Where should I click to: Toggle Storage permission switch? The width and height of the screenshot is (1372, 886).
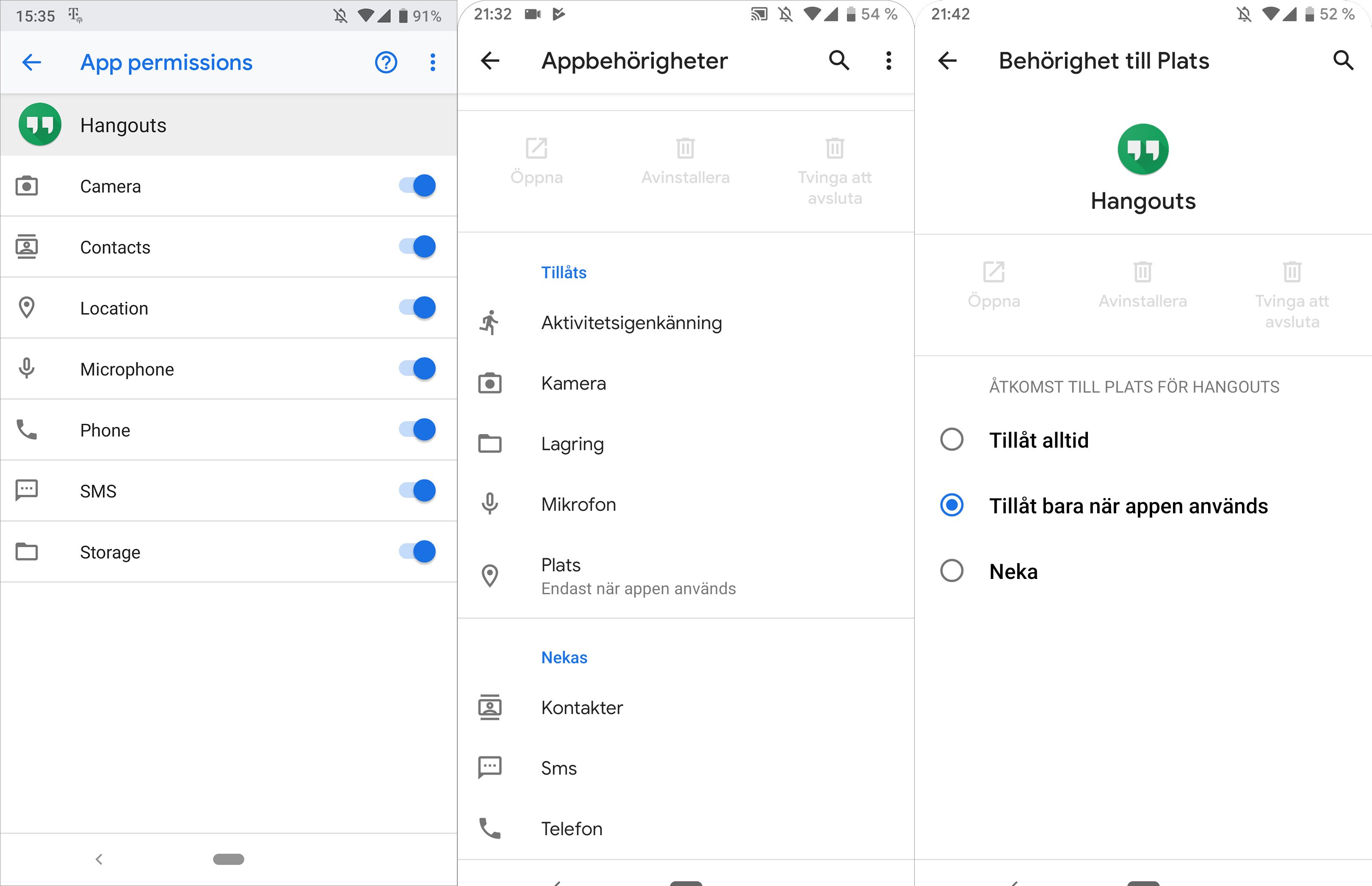pos(417,552)
